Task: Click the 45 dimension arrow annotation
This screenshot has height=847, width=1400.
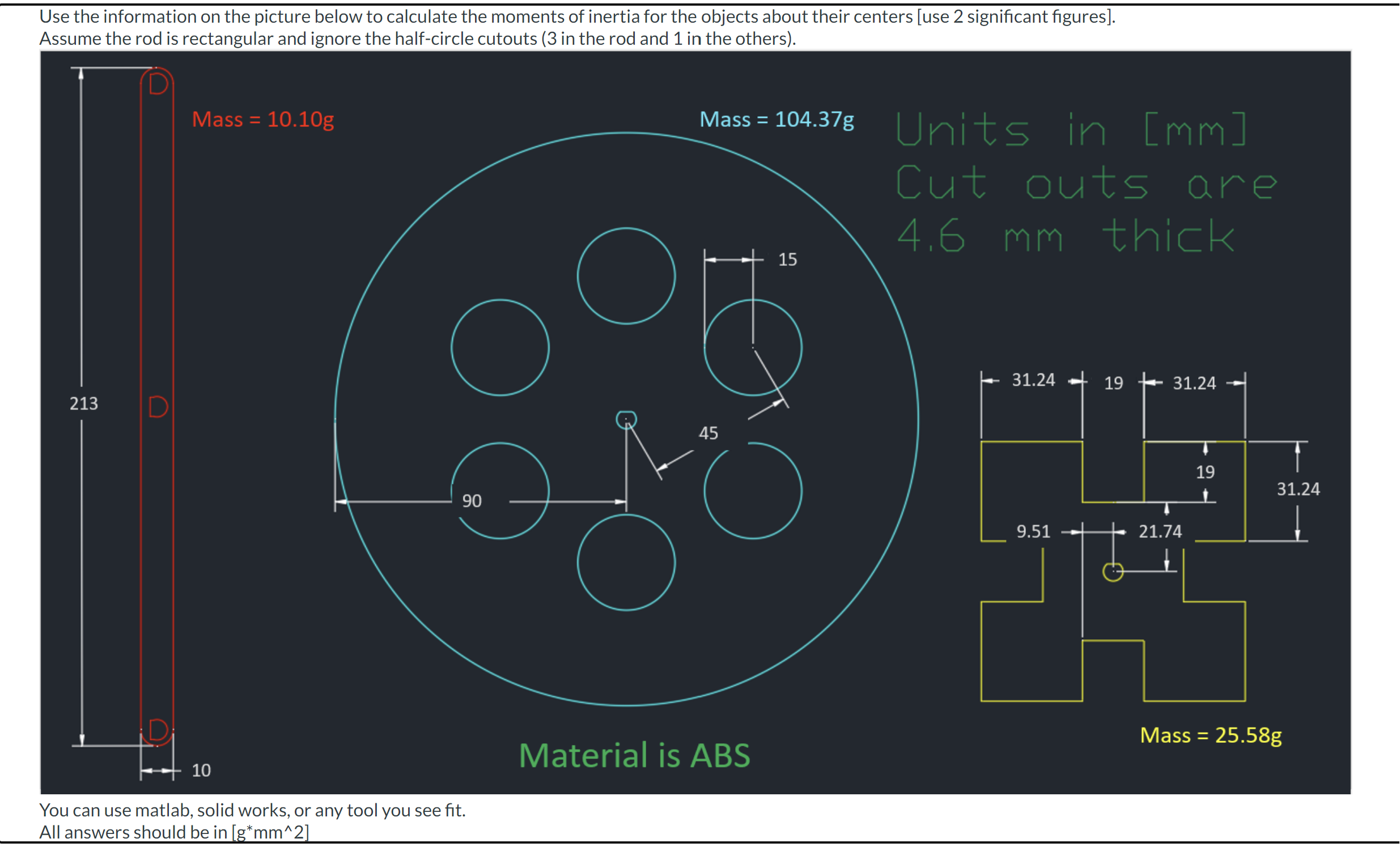Action: pyautogui.click(x=709, y=433)
